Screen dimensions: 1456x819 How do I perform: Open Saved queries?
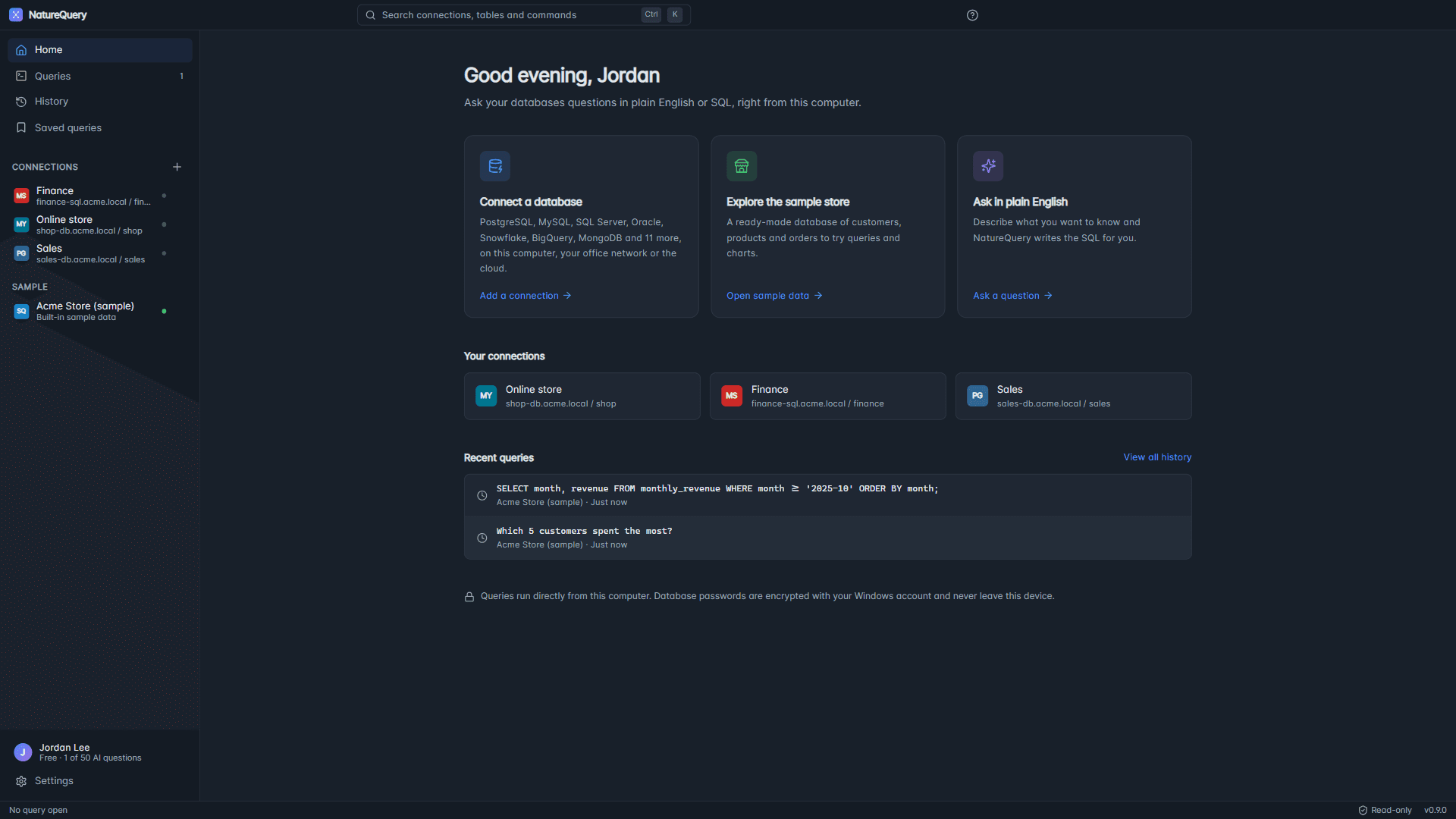click(x=100, y=127)
